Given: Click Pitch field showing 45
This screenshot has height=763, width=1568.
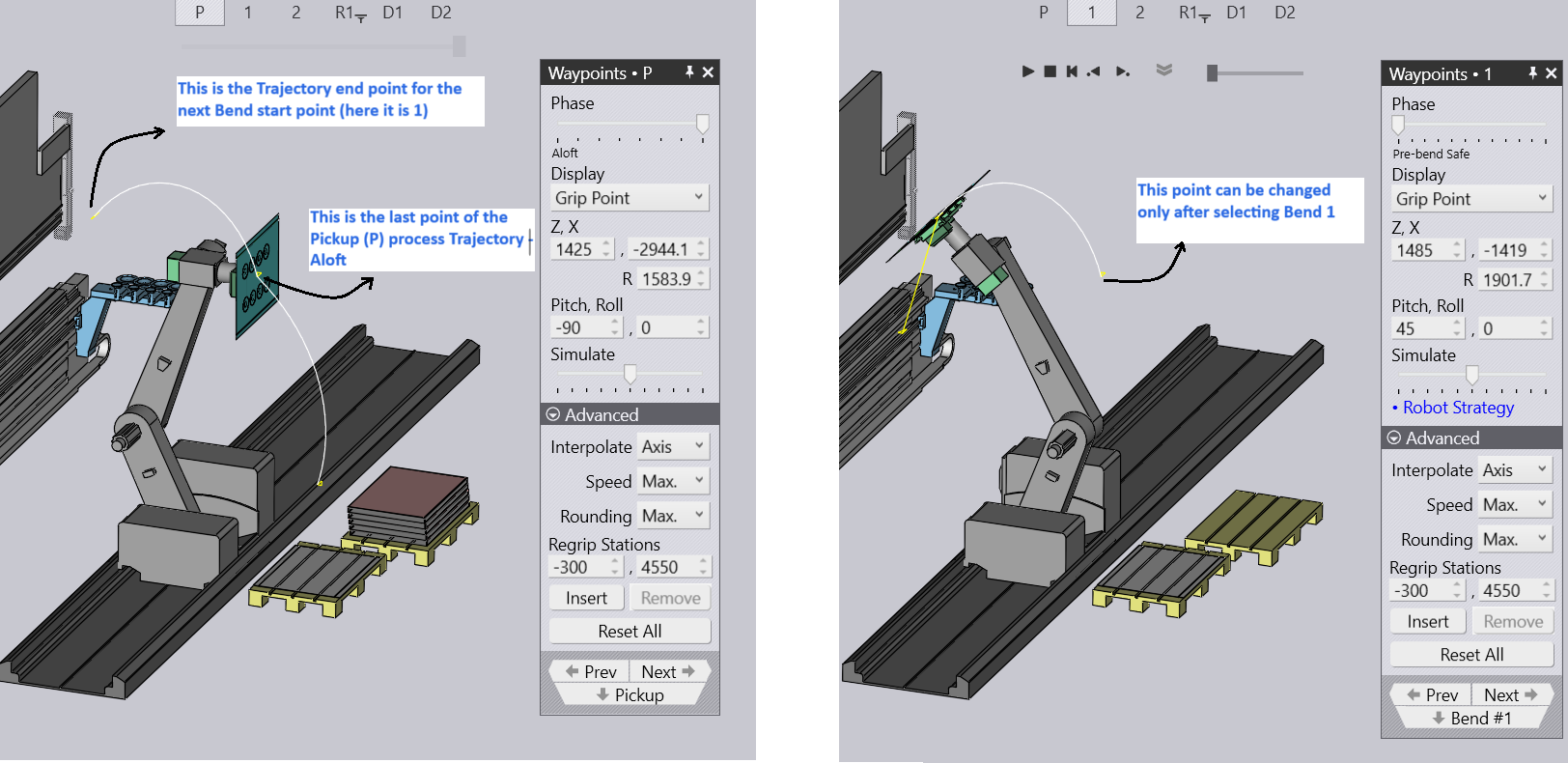Looking at the screenshot, I should tap(1428, 328).
